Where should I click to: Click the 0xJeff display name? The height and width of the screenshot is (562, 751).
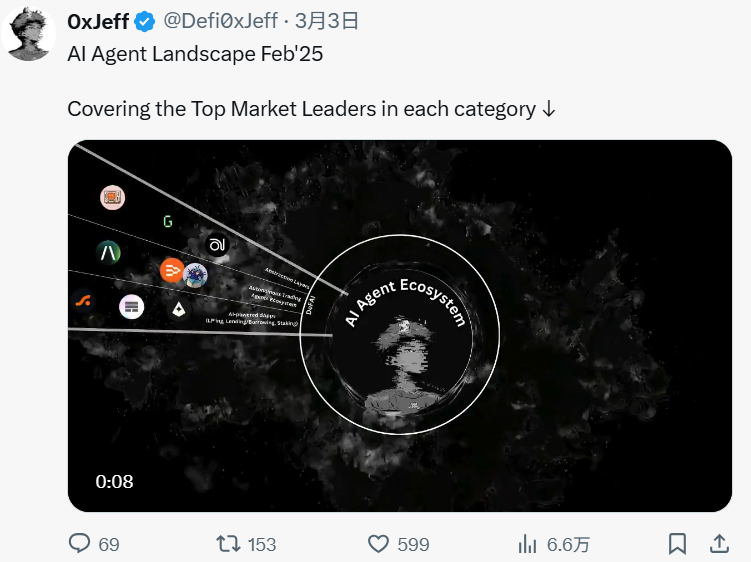[98, 21]
